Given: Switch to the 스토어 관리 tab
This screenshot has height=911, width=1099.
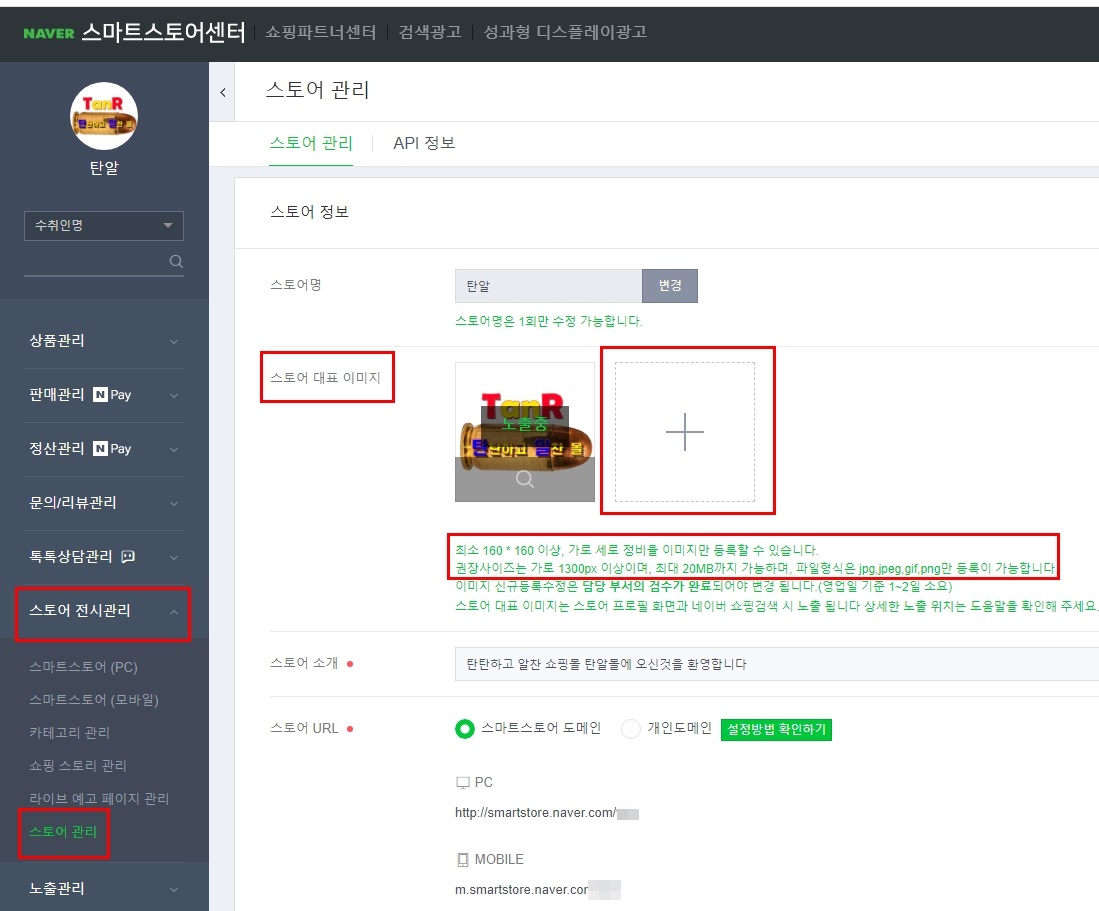Looking at the screenshot, I should [311, 143].
